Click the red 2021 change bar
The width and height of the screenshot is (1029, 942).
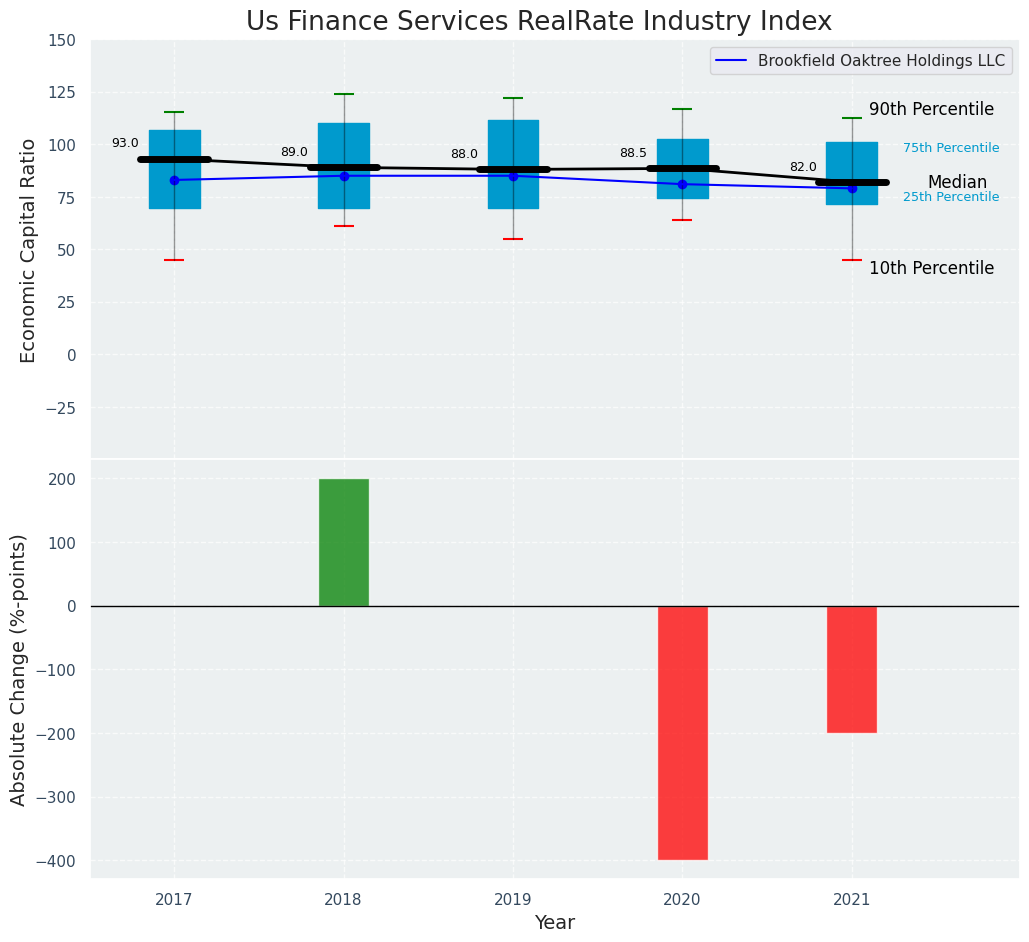point(851,669)
